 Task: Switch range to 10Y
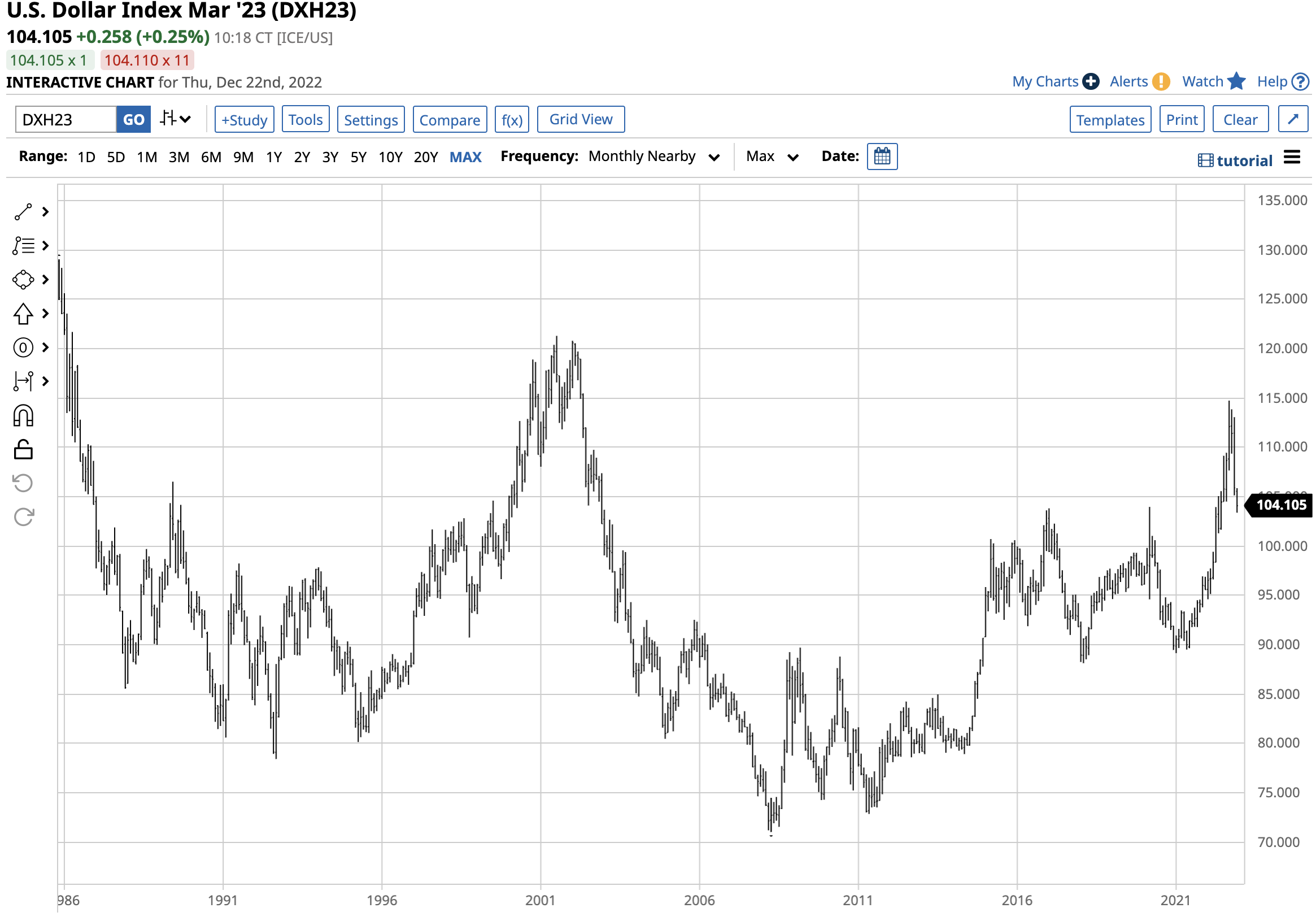390,157
